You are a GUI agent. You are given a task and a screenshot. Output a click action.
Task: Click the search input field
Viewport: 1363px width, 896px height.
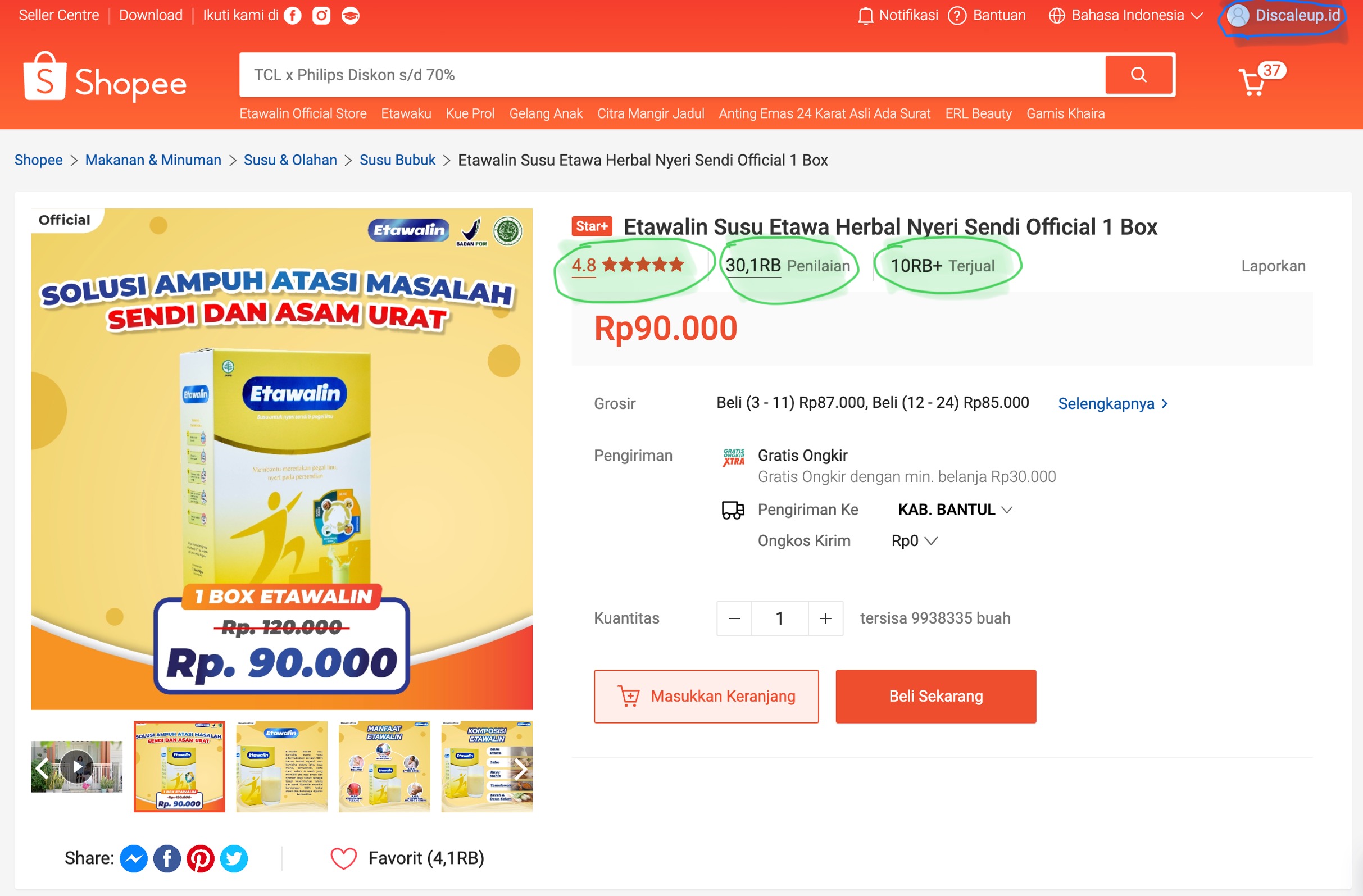click(670, 75)
